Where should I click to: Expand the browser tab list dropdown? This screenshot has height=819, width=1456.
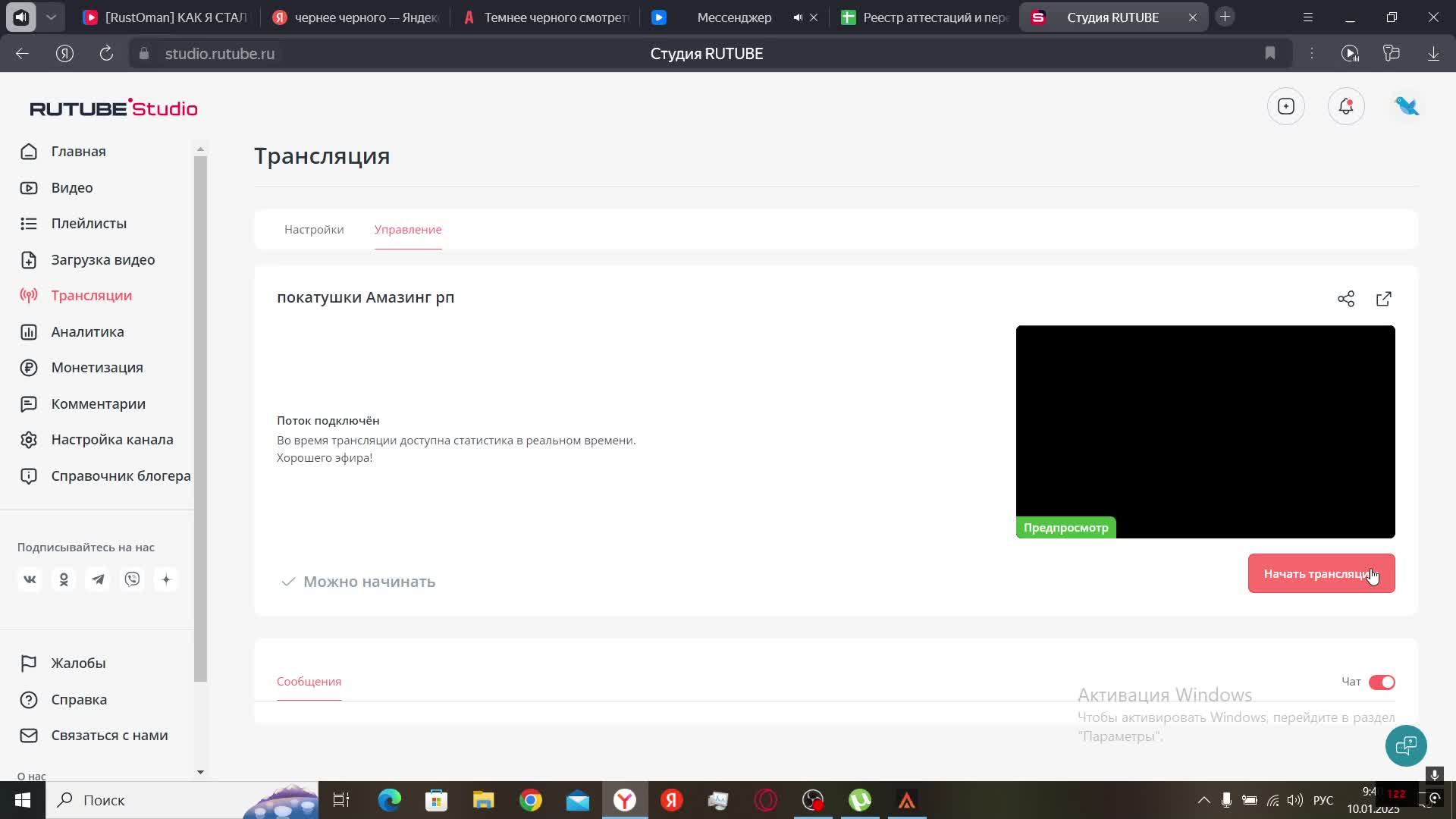[51, 17]
